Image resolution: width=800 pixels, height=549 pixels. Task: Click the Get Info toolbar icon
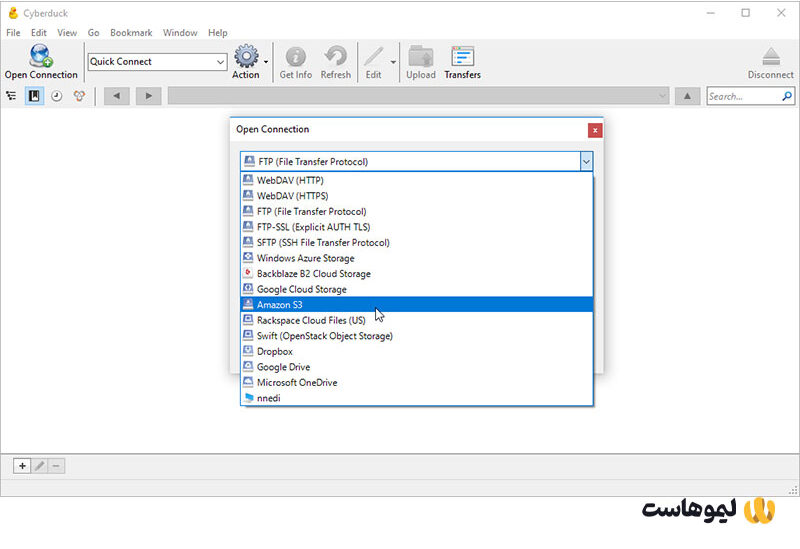pyautogui.click(x=295, y=57)
